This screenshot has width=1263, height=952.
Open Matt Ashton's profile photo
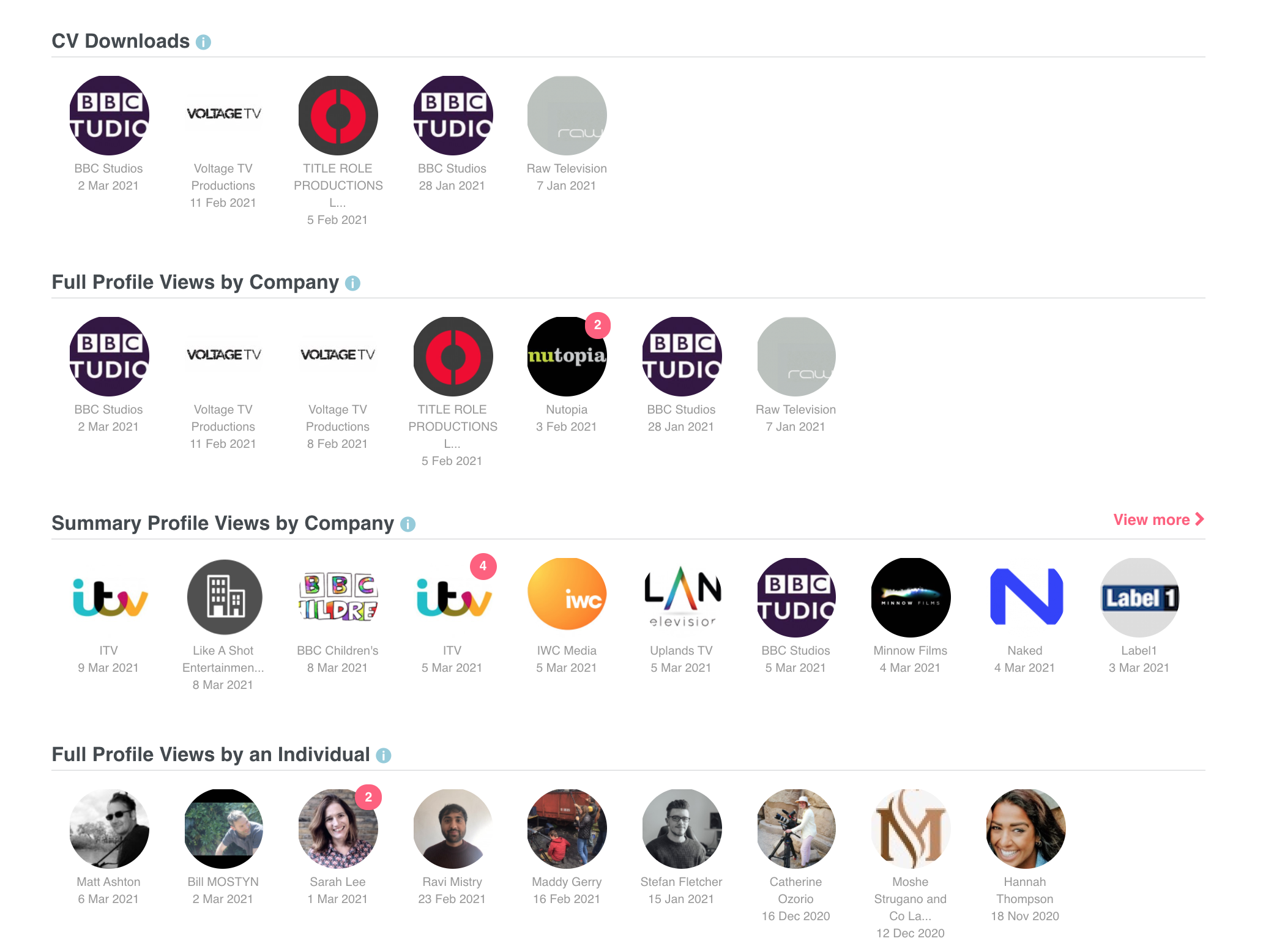click(x=109, y=829)
